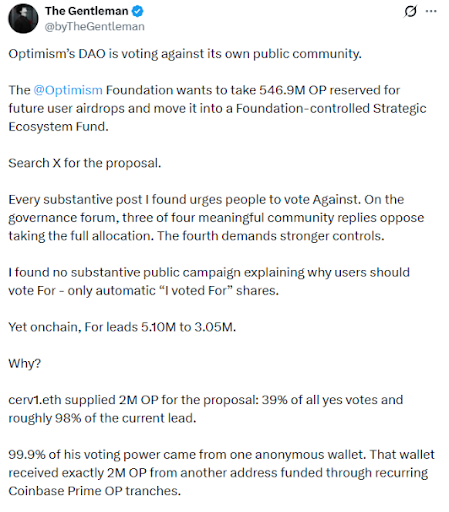Click the words "governance forum" in the post
The width and height of the screenshot is (449, 512).
62,218
